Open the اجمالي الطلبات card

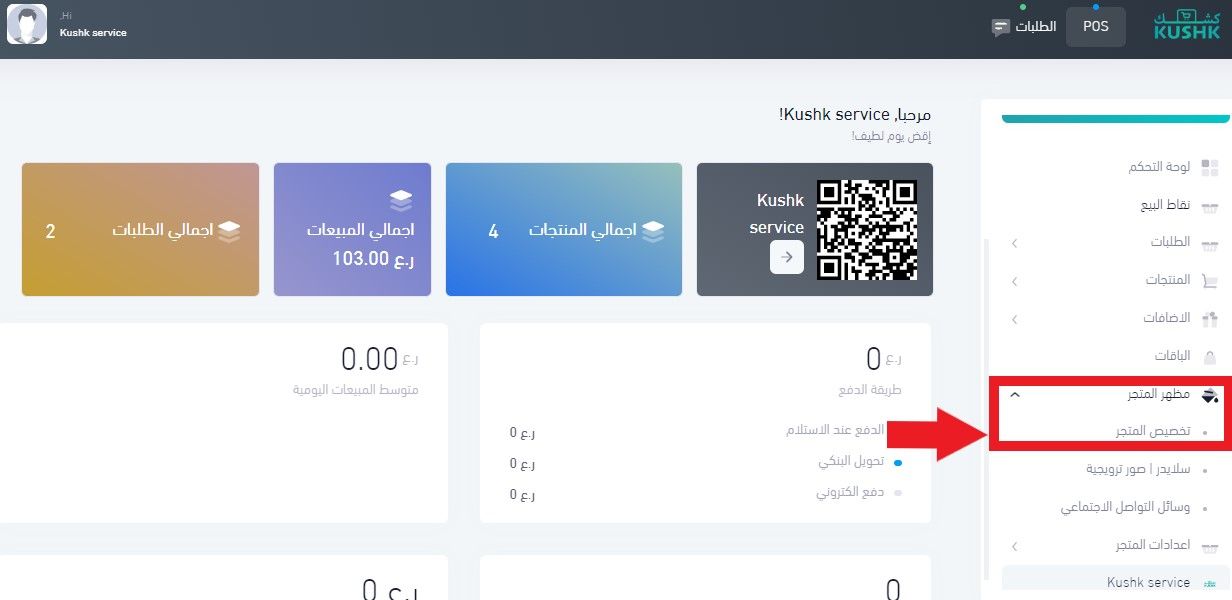click(x=140, y=230)
